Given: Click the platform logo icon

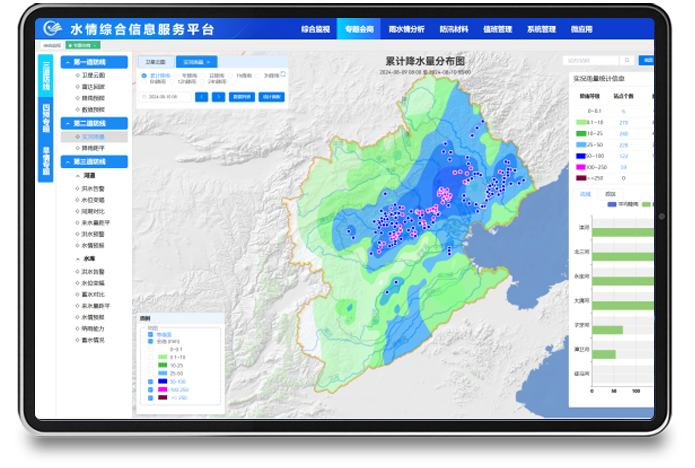Looking at the screenshot, I should pyautogui.click(x=51, y=28).
